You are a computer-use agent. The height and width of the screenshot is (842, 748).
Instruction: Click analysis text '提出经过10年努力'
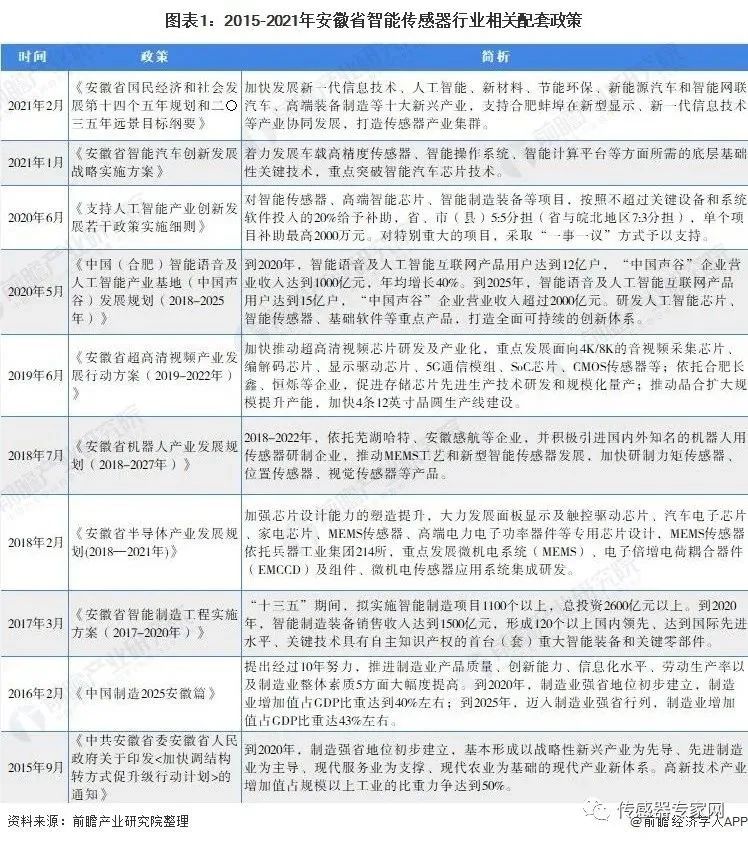coord(495,693)
